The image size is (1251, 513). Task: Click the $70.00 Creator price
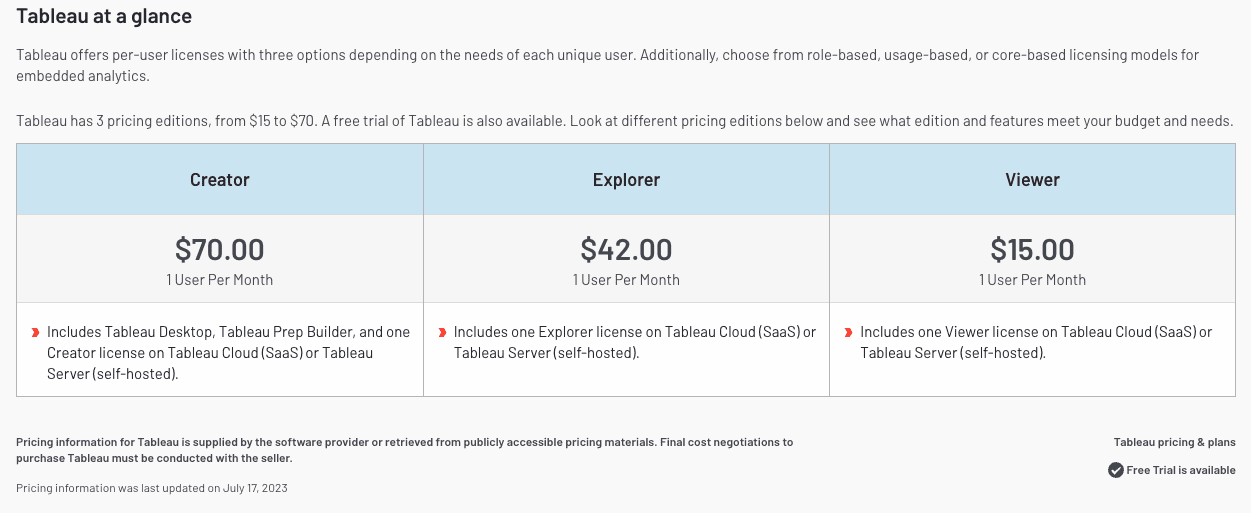(x=220, y=249)
